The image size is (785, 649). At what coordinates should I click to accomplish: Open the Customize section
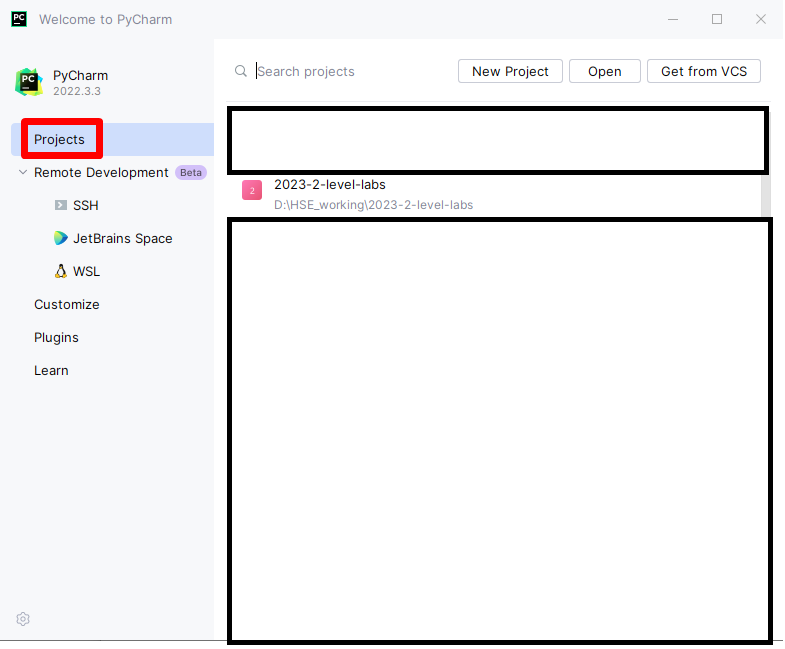(x=67, y=304)
